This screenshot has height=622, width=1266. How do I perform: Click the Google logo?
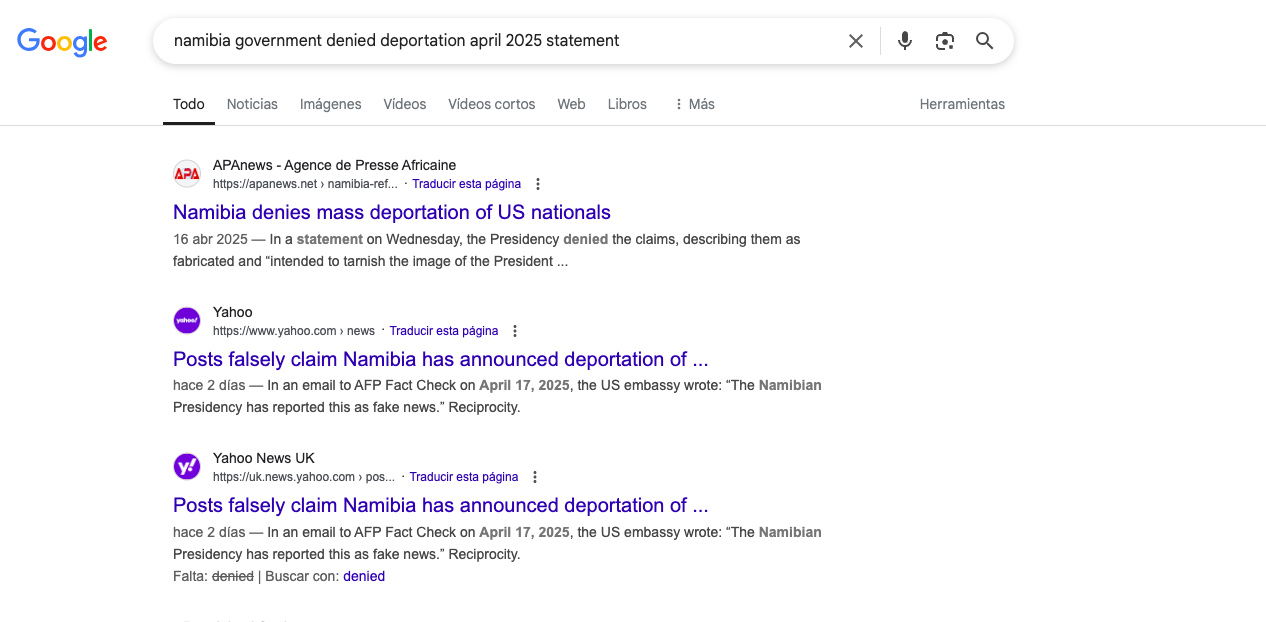point(62,41)
